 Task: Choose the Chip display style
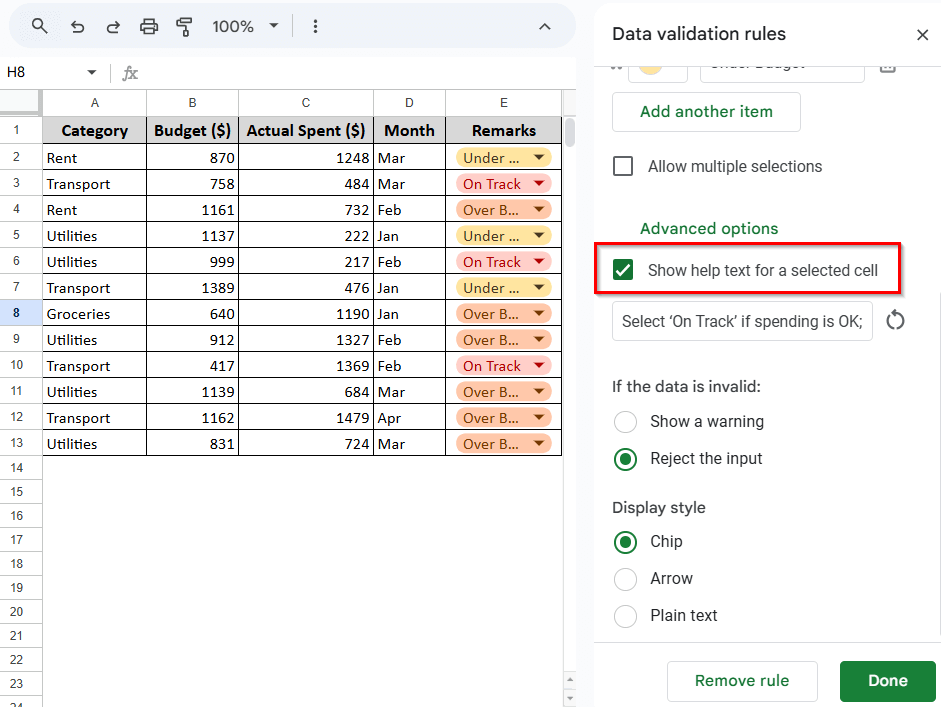click(x=625, y=542)
